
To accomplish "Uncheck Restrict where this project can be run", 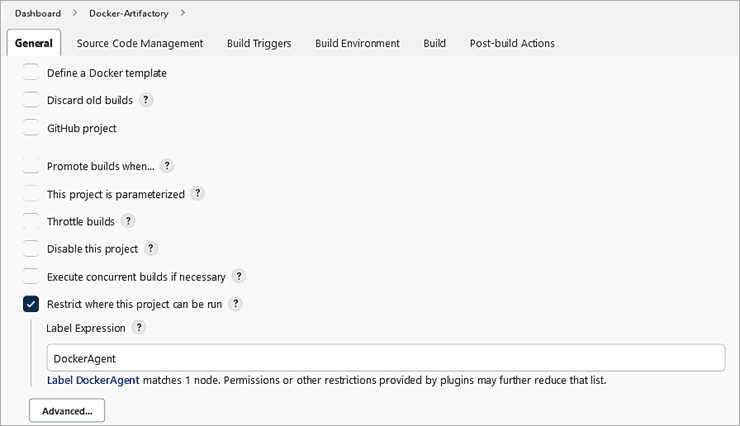I will tap(31, 304).
